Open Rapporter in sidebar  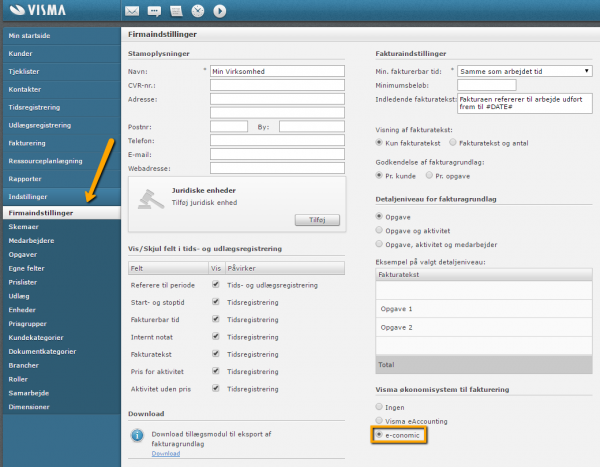pyautogui.click(x=62, y=179)
